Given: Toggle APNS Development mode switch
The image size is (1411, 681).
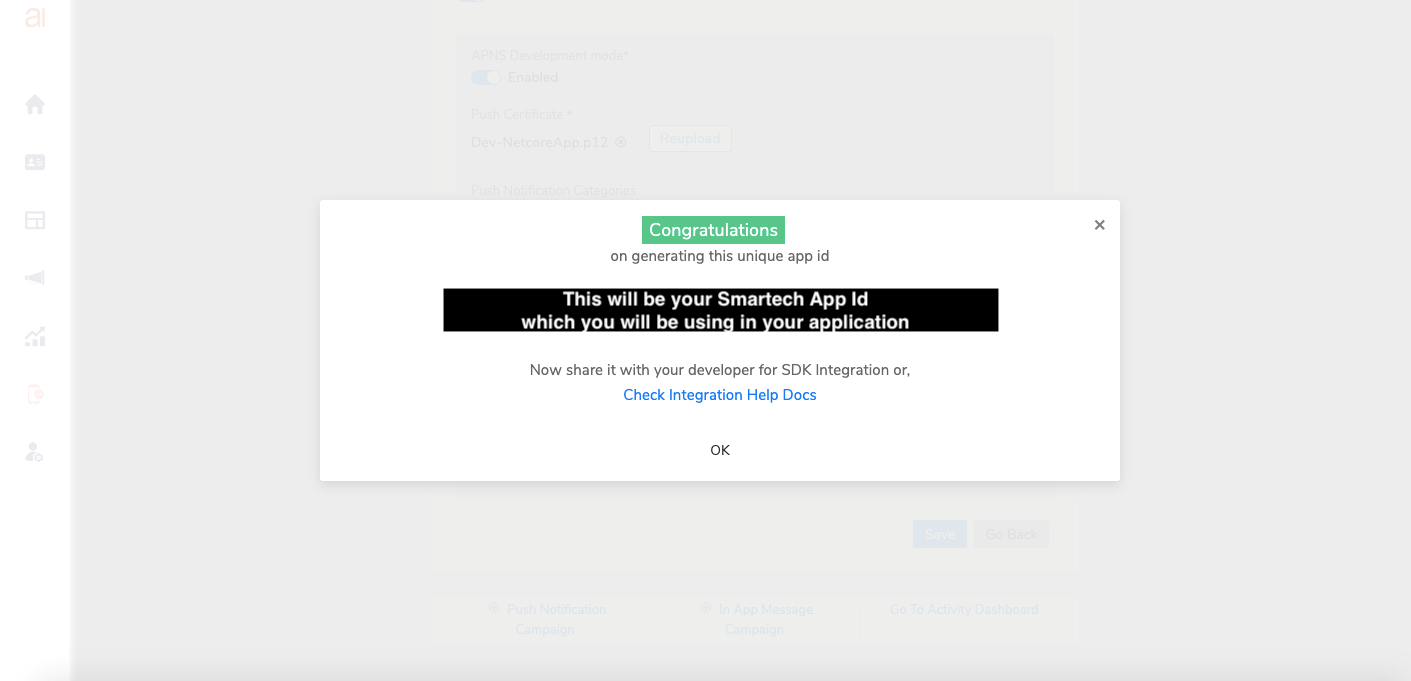Looking at the screenshot, I should click(x=486, y=77).
